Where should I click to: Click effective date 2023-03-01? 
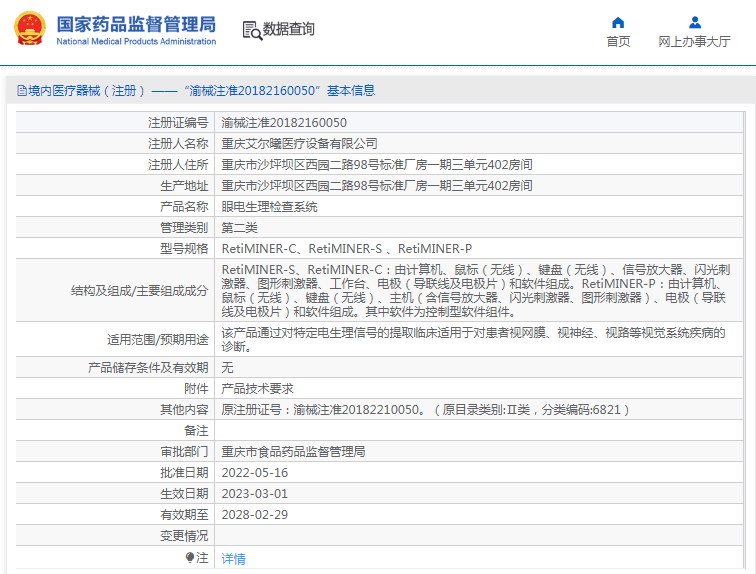tap(254, 493)
